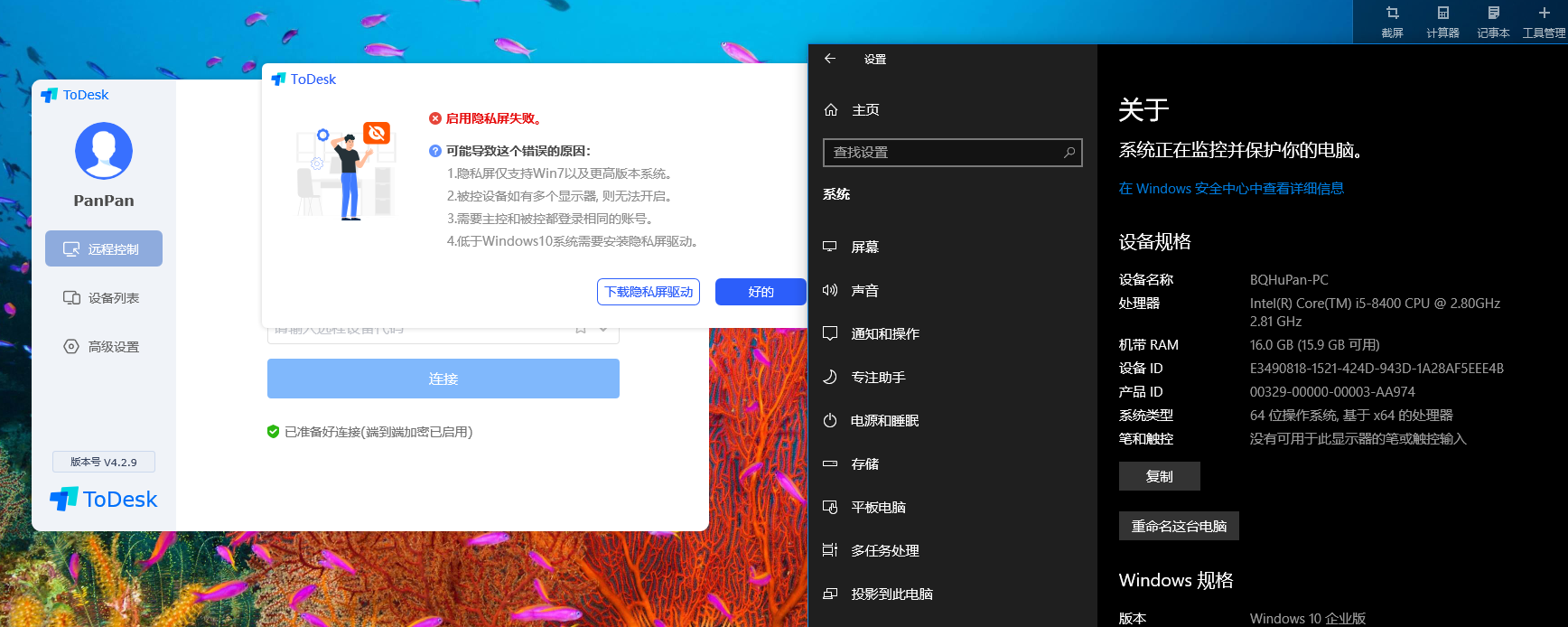Click the 设置 title in the Settings window

(x=874, y=60)
